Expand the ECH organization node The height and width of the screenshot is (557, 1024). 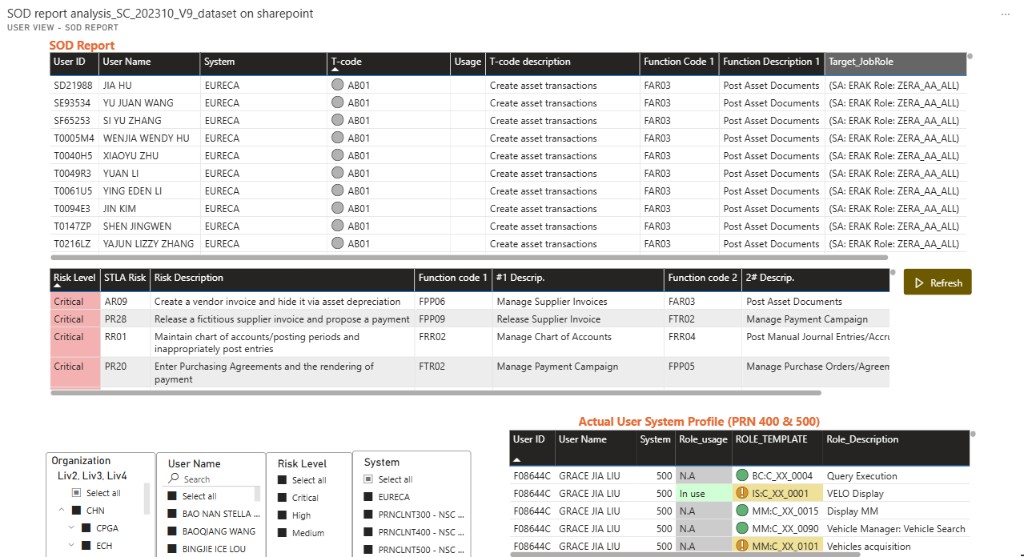pos(71,545)
